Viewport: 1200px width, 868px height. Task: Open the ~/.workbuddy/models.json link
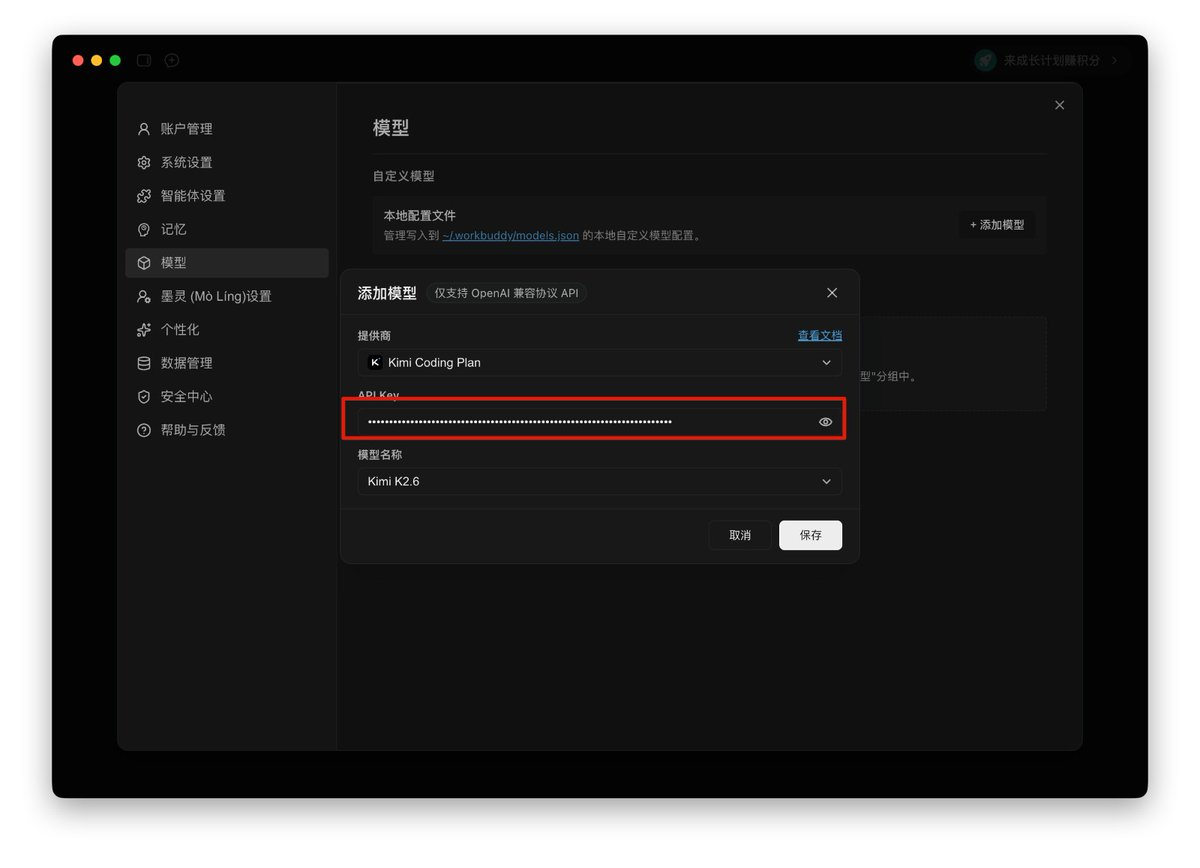(511, 236)
